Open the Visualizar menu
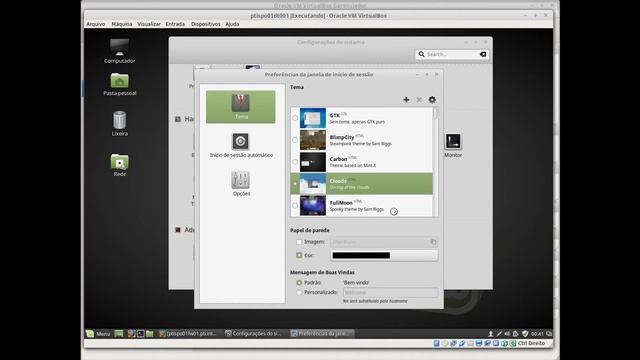Viewport: 640px width, 360px height. pos(149,24)
